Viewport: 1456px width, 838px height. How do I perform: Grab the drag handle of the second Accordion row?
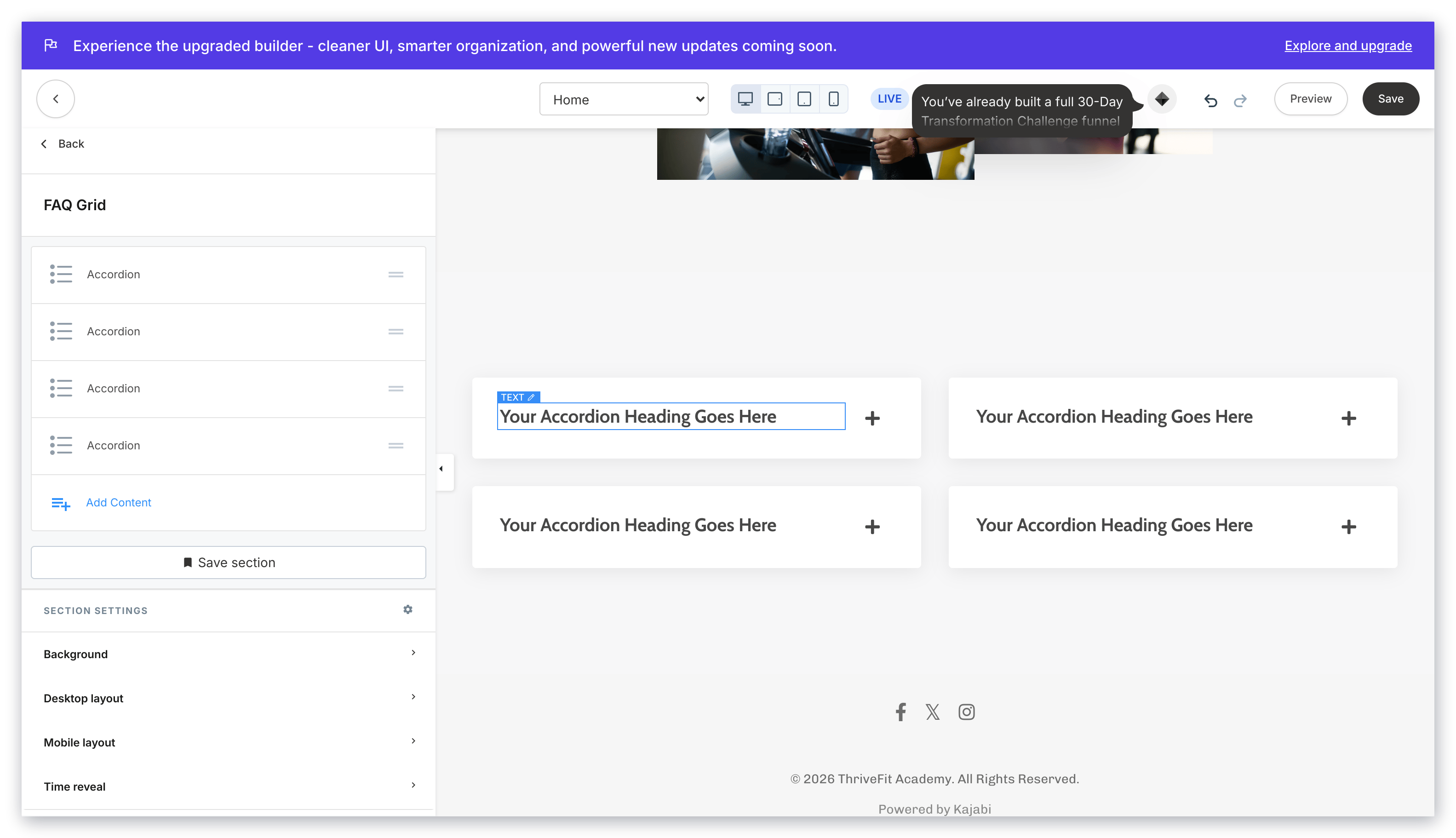click(x=396, y=332)
